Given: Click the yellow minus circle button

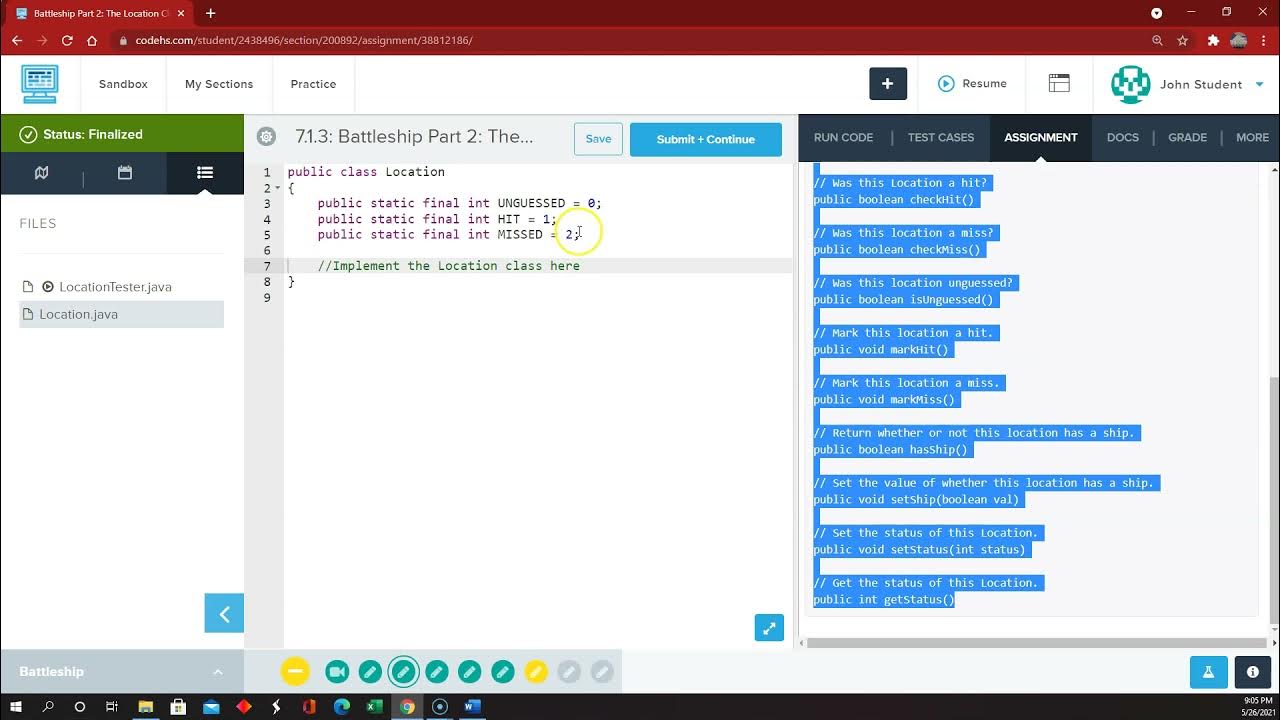Looking at the screenshot, I should 295,672.
